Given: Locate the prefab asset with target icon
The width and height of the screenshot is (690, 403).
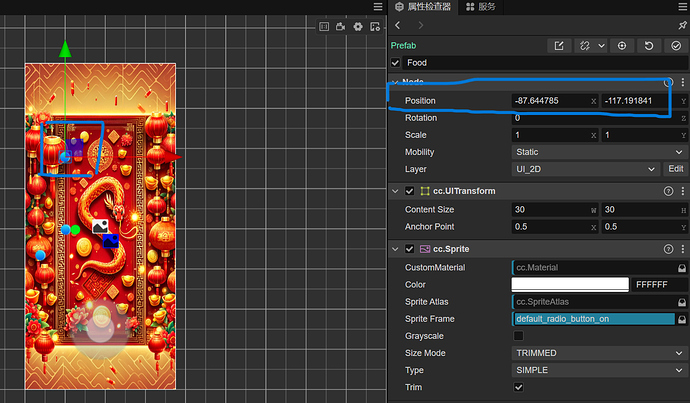Looking at the screenshot, I should pyautogui.click(x=622, y=46).
